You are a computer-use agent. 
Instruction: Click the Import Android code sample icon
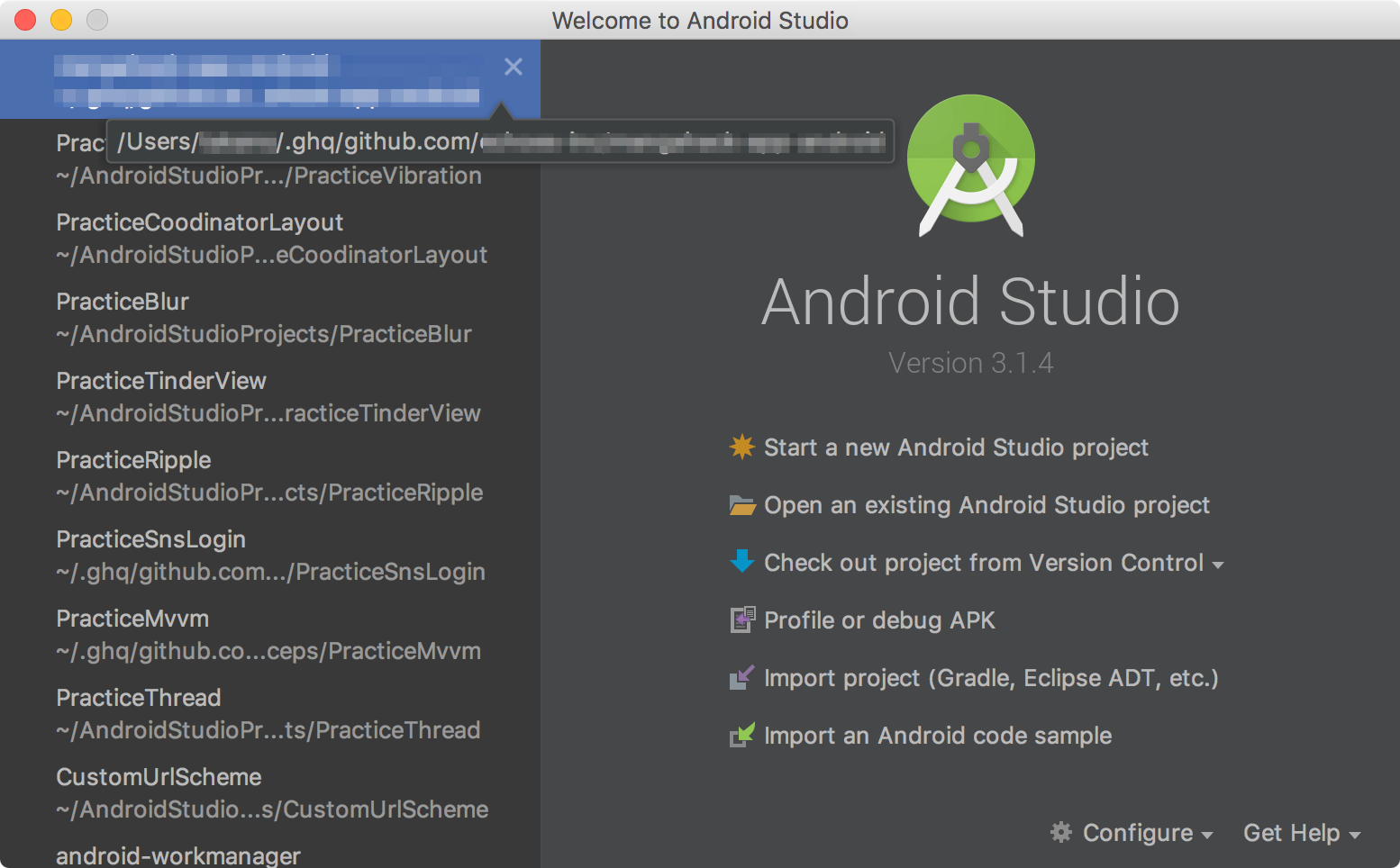point(741,735)
